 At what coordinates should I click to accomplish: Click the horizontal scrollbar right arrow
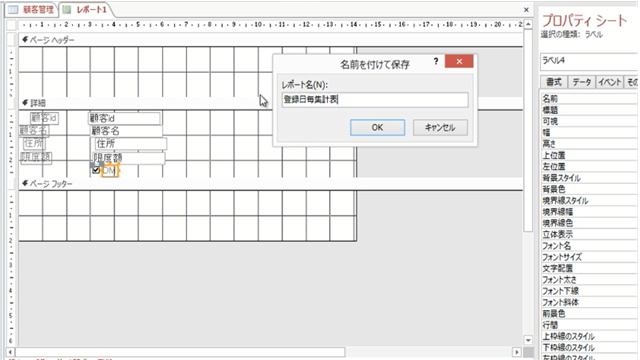[x=517, y=351]
